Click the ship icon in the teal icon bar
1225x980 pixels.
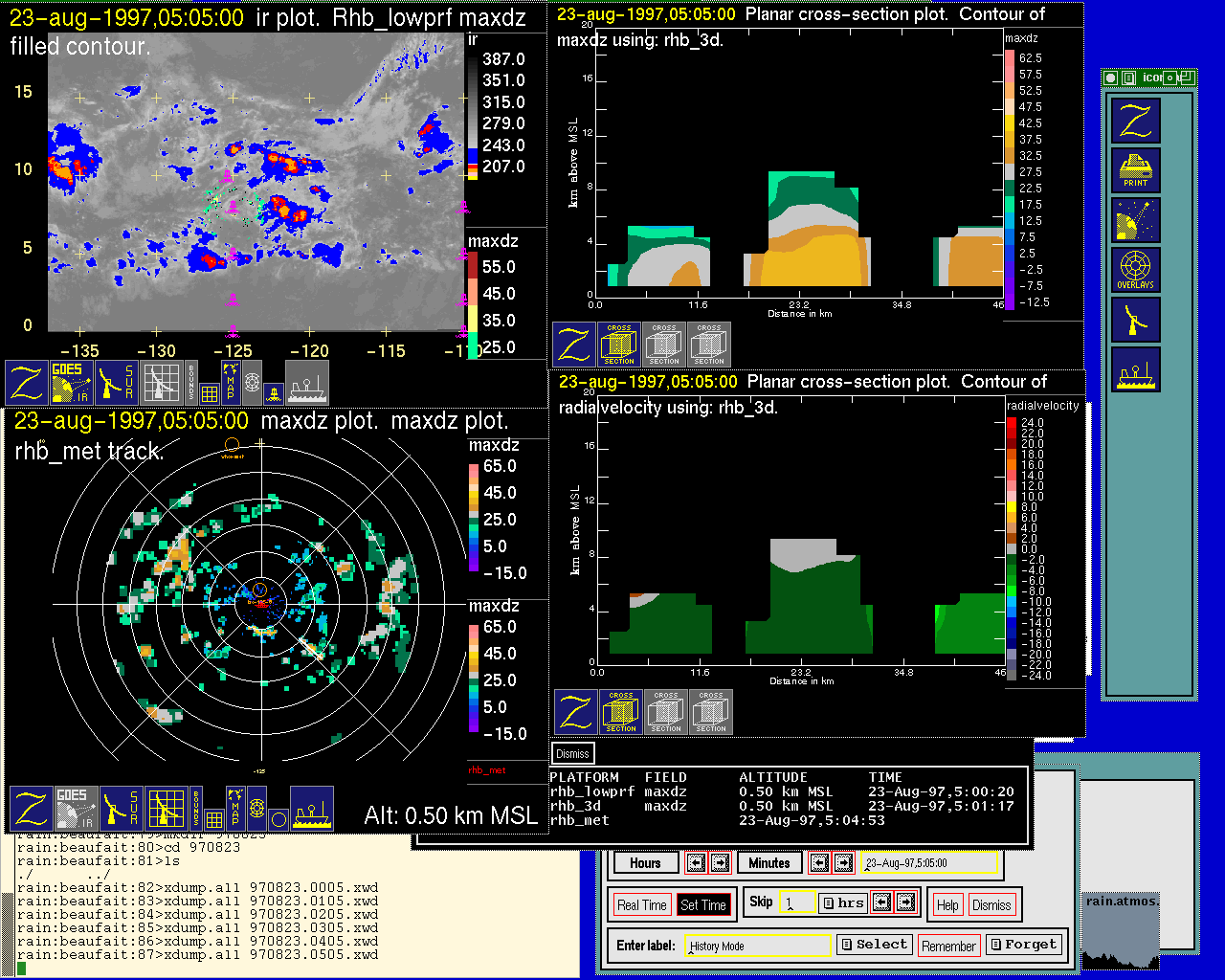coord(1135,369)
